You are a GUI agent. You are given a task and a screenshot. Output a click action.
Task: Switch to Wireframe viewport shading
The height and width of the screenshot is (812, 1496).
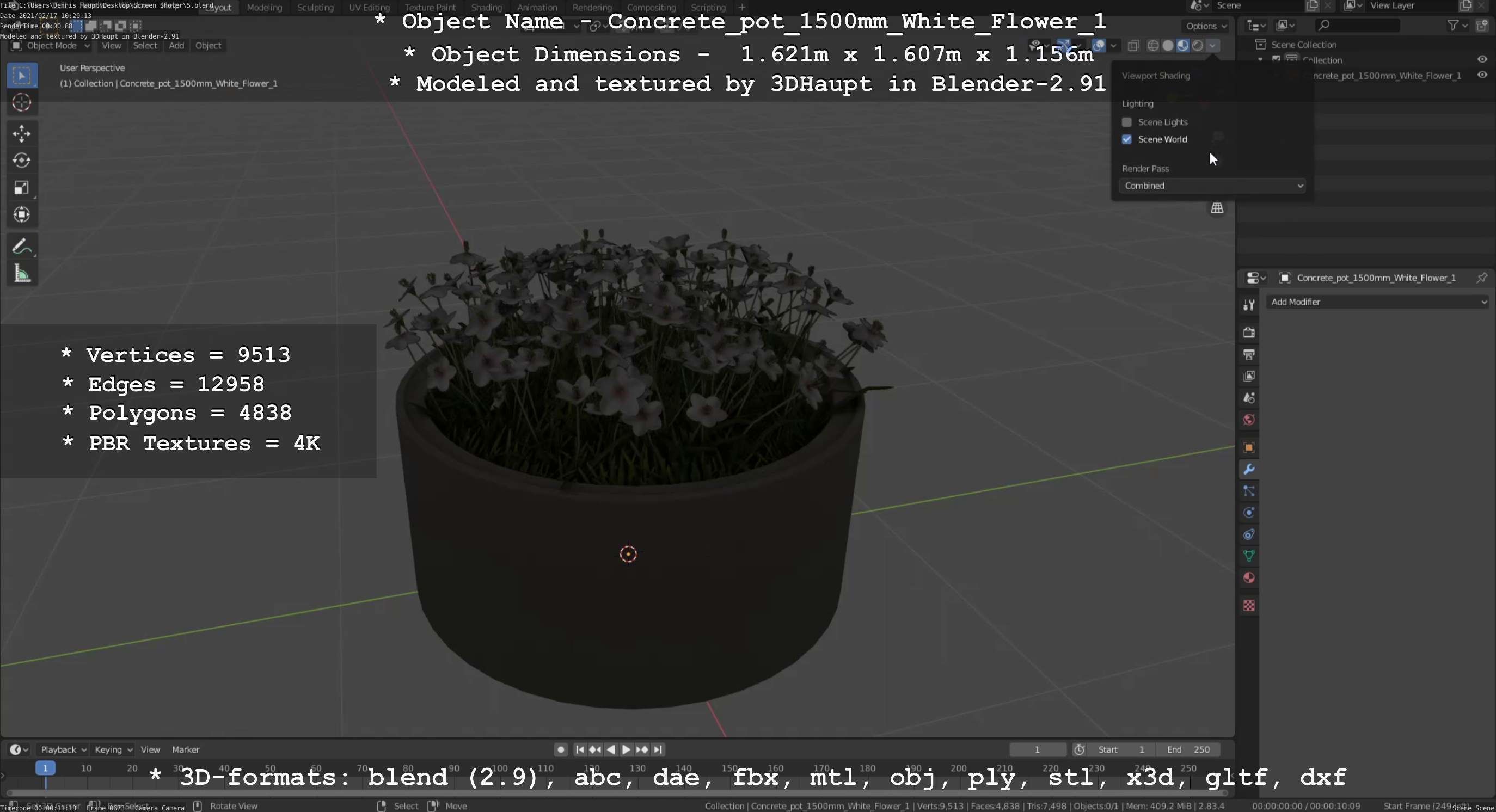click(x=1154, y=45)
